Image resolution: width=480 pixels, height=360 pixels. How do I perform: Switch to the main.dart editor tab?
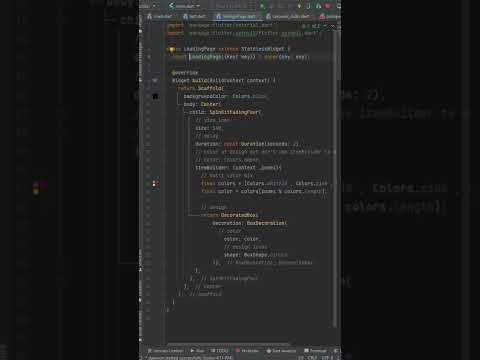(x=160, y=16)
